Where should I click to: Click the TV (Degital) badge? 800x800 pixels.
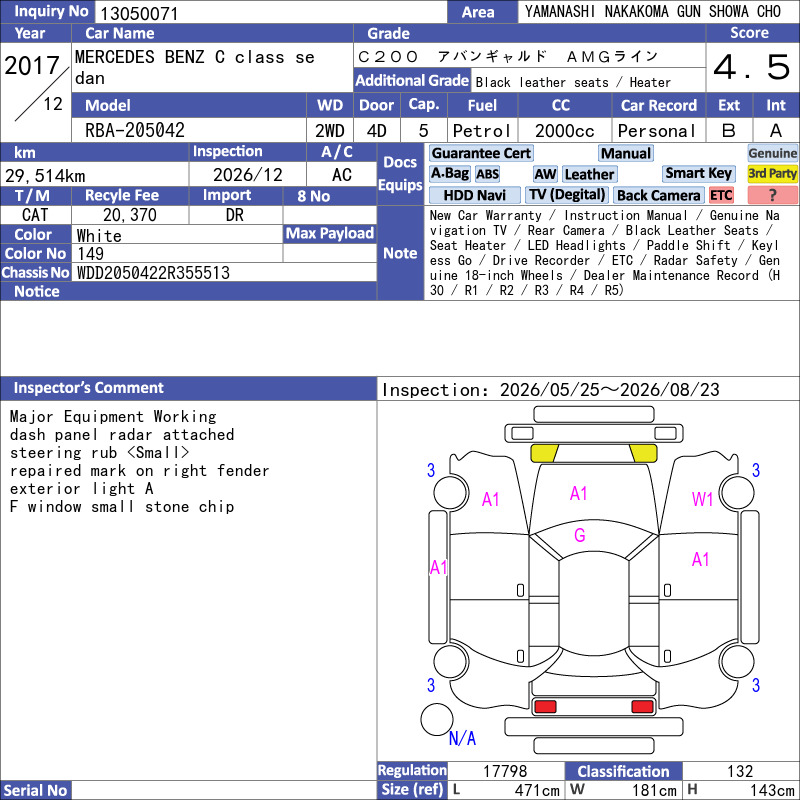click(x=567, y=195)
